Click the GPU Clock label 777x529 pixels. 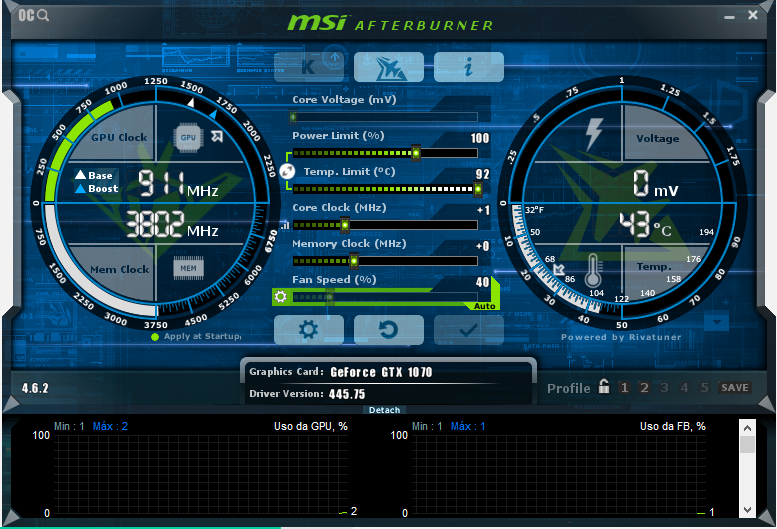tap(119, 137)
